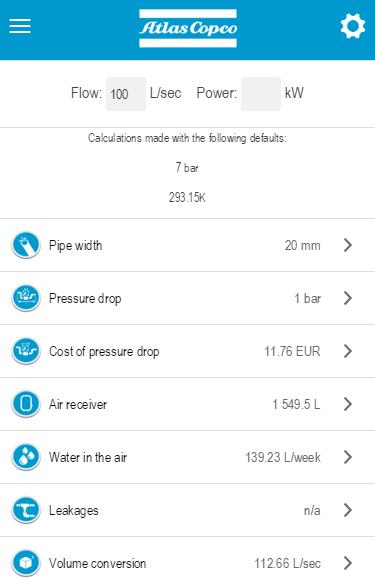Viewport: 375px width, 588px height.
Task: Expand Air receiver row chevron
Action: click(x=348, y=404)
